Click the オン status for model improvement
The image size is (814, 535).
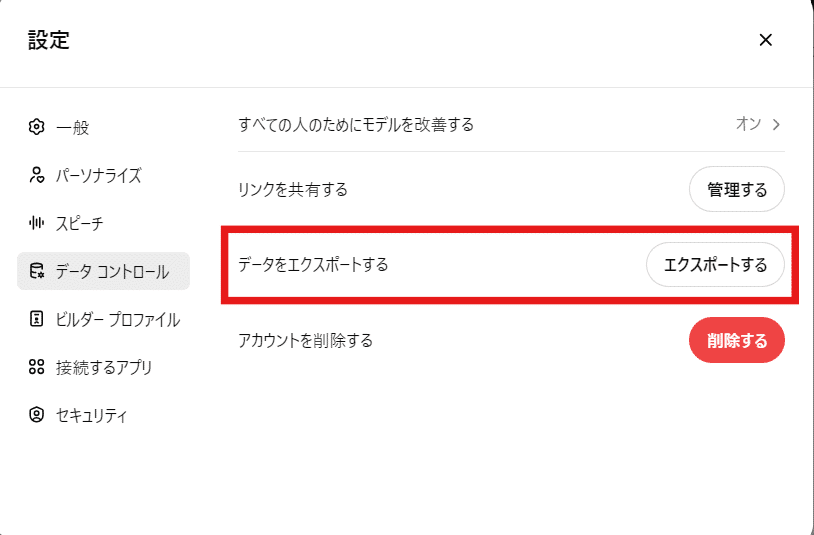tap(748, 124)
